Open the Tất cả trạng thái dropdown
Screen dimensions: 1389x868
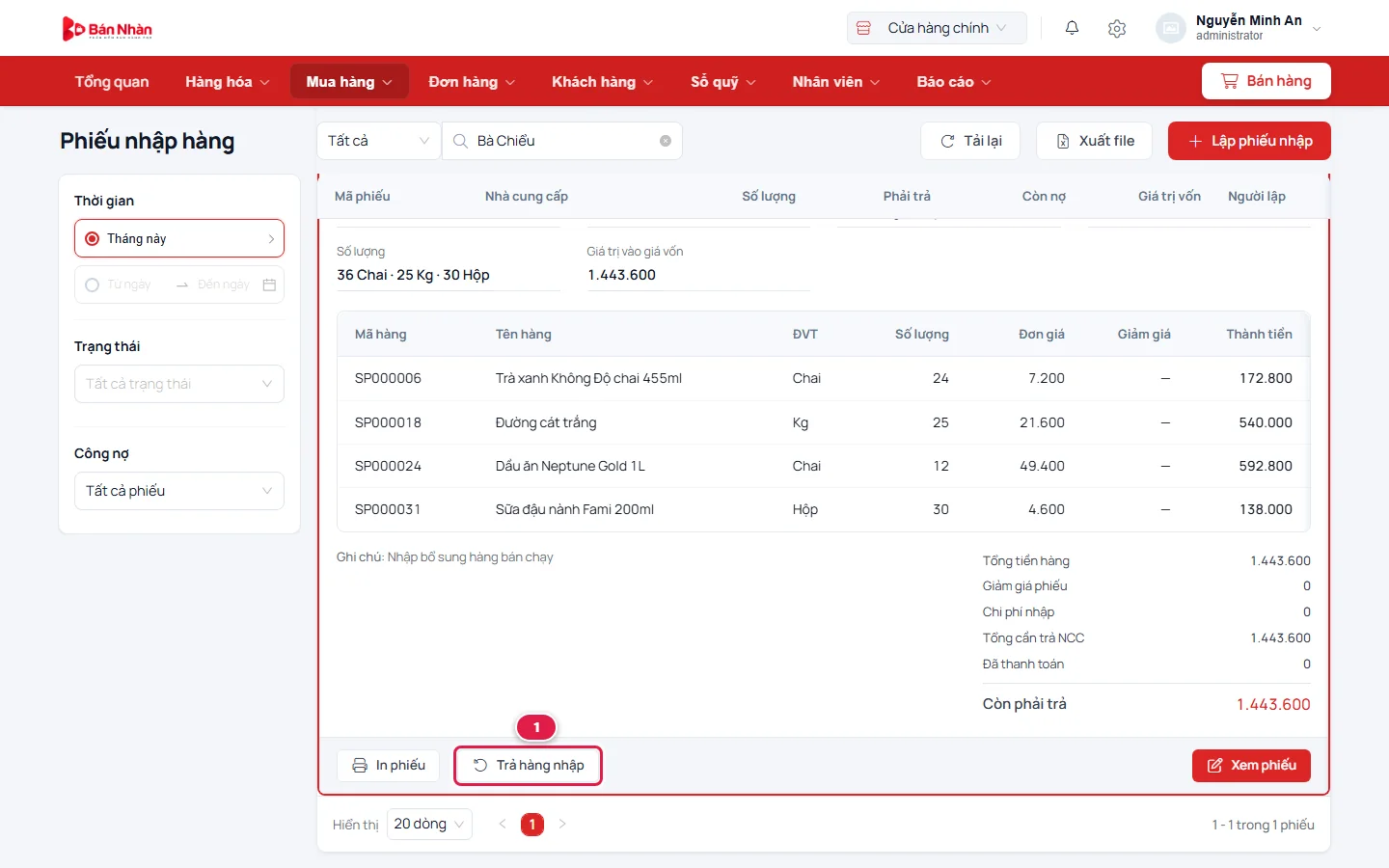pyautogui.click(x=179, y=384)
